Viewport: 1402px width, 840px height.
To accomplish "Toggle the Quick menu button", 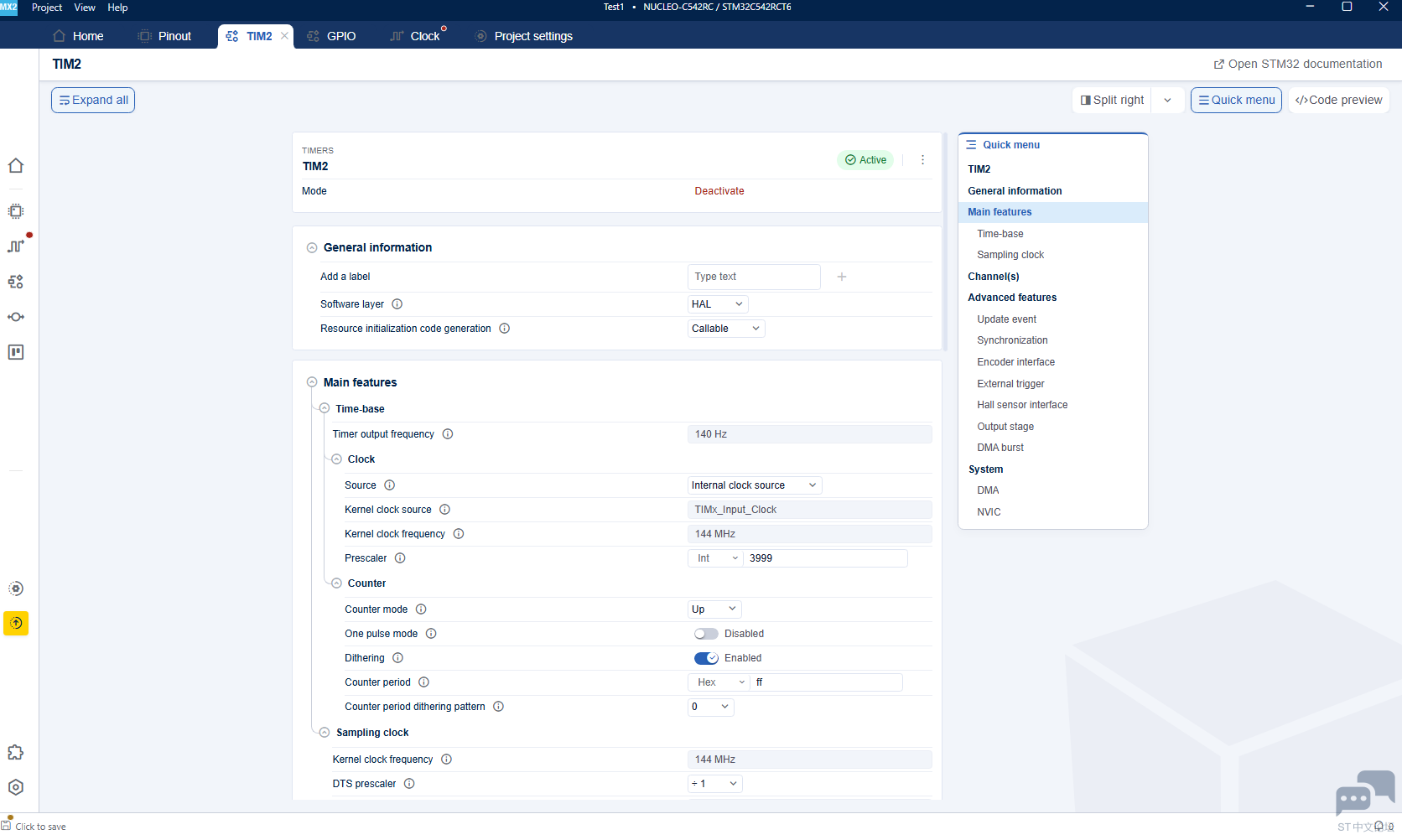I will (1237, 101).
